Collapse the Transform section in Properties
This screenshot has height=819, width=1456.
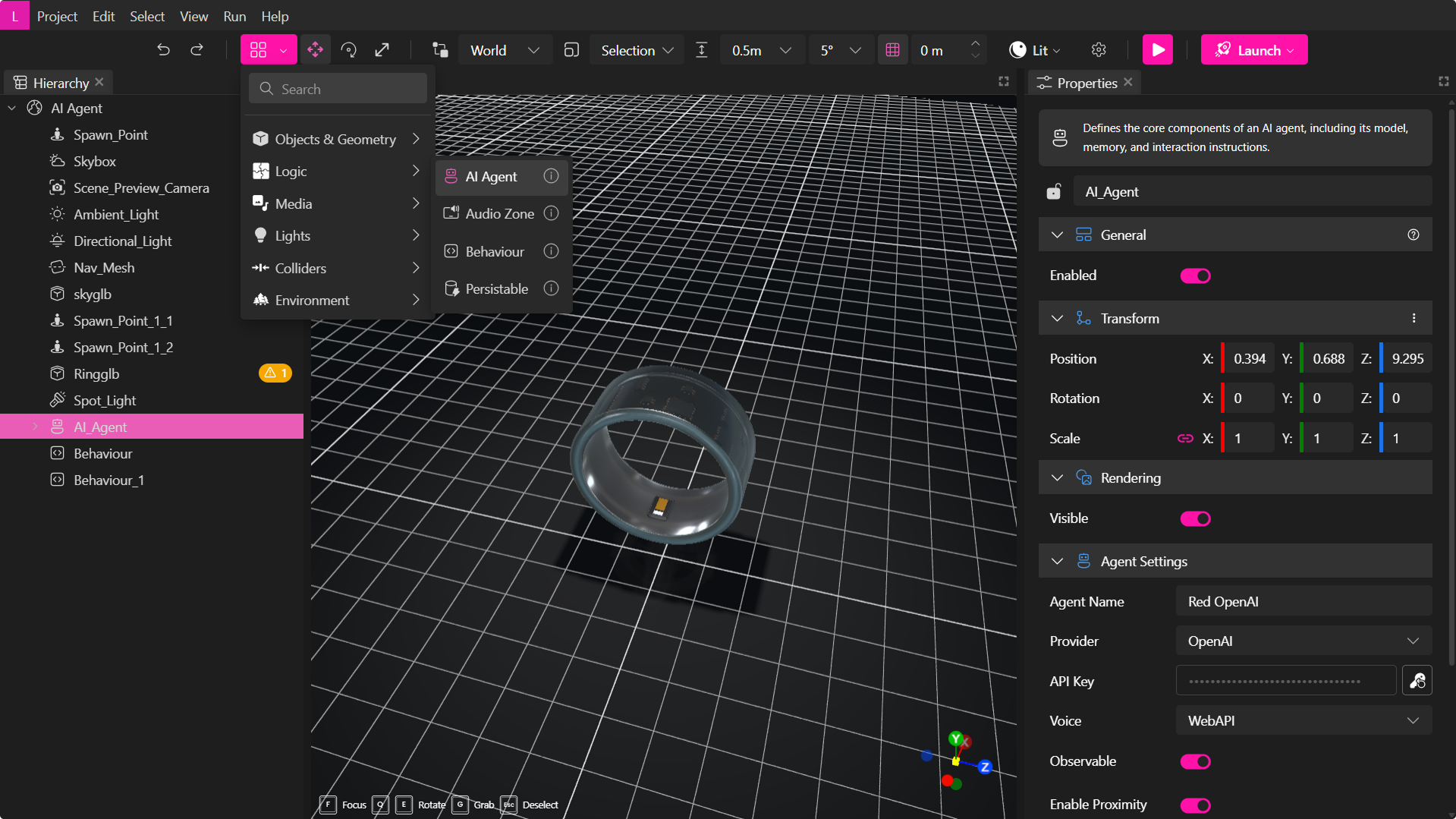coord(1056,318)
